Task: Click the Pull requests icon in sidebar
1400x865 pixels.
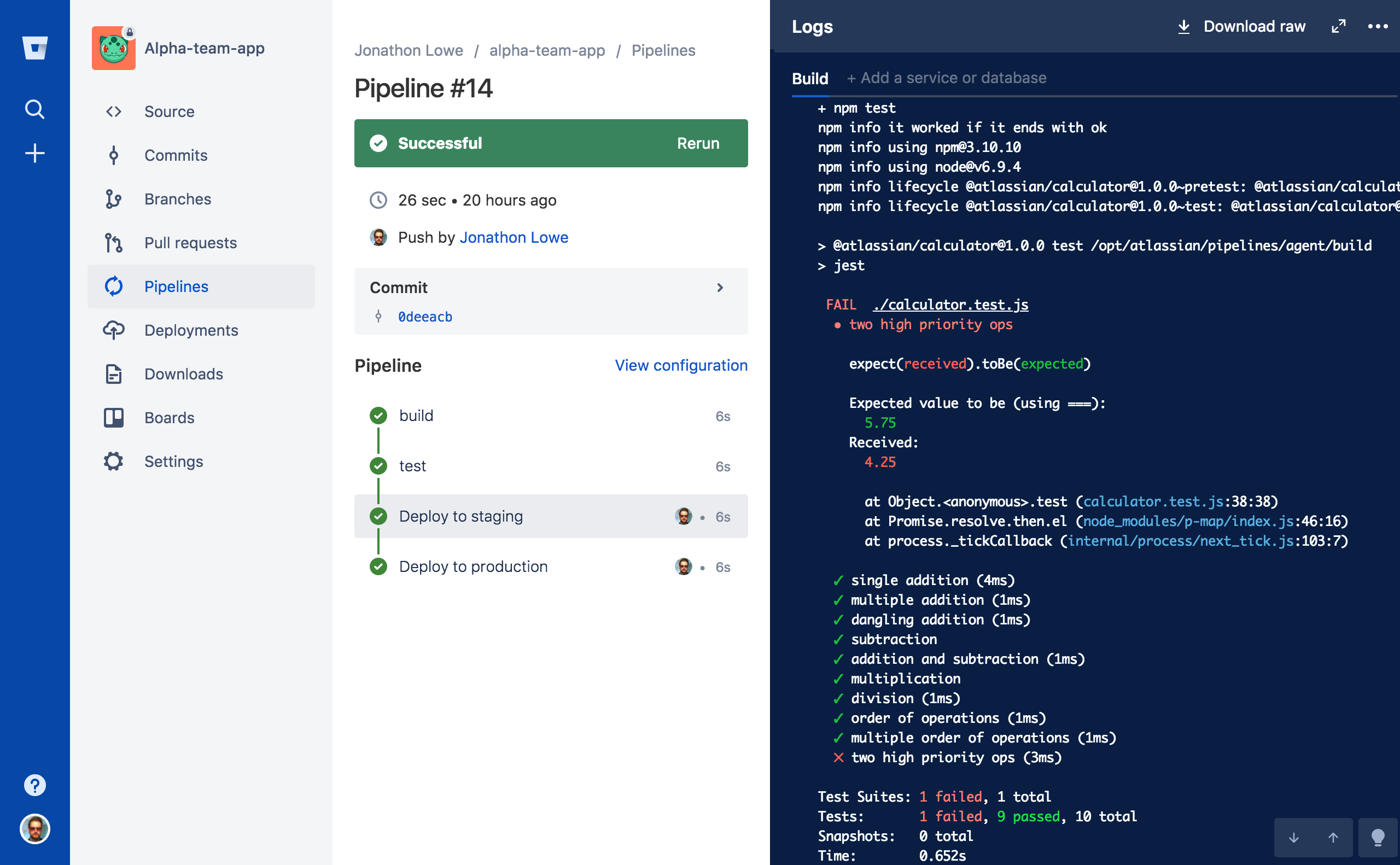Action: (114, 242)
